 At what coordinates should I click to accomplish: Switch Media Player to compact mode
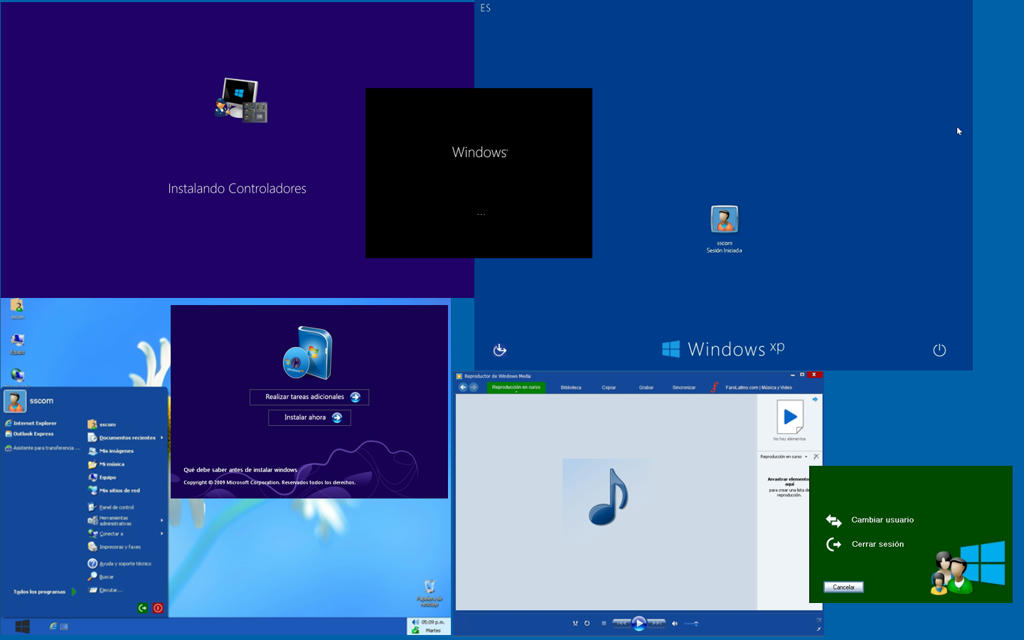pos(818,628)
